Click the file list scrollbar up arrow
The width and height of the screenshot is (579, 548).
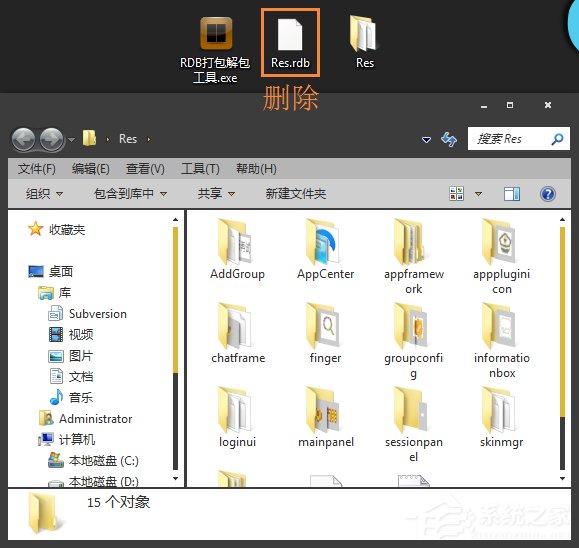pos(562,220)
